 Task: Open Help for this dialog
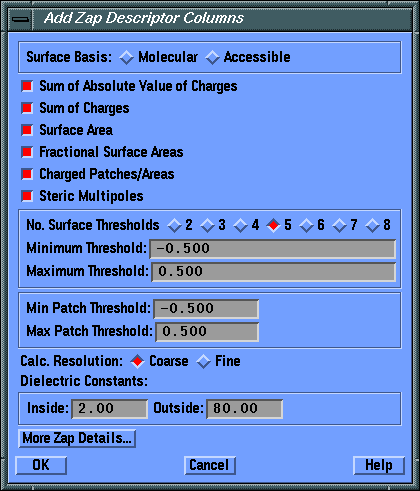(x=379, y=465)
